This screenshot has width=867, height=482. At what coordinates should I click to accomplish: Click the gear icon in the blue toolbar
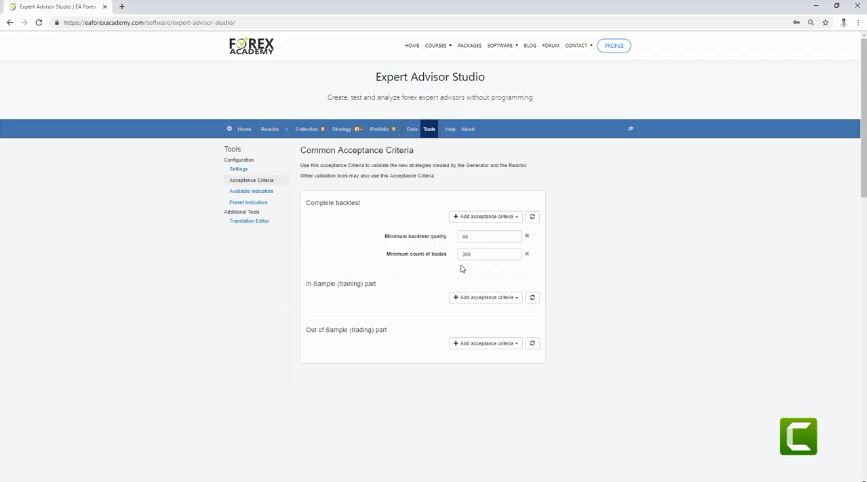[229, 129]
